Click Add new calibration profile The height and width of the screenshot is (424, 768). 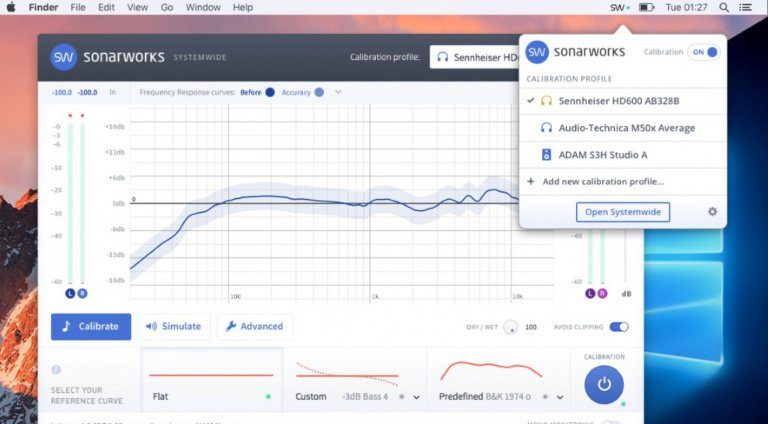[x=623, y=182]
